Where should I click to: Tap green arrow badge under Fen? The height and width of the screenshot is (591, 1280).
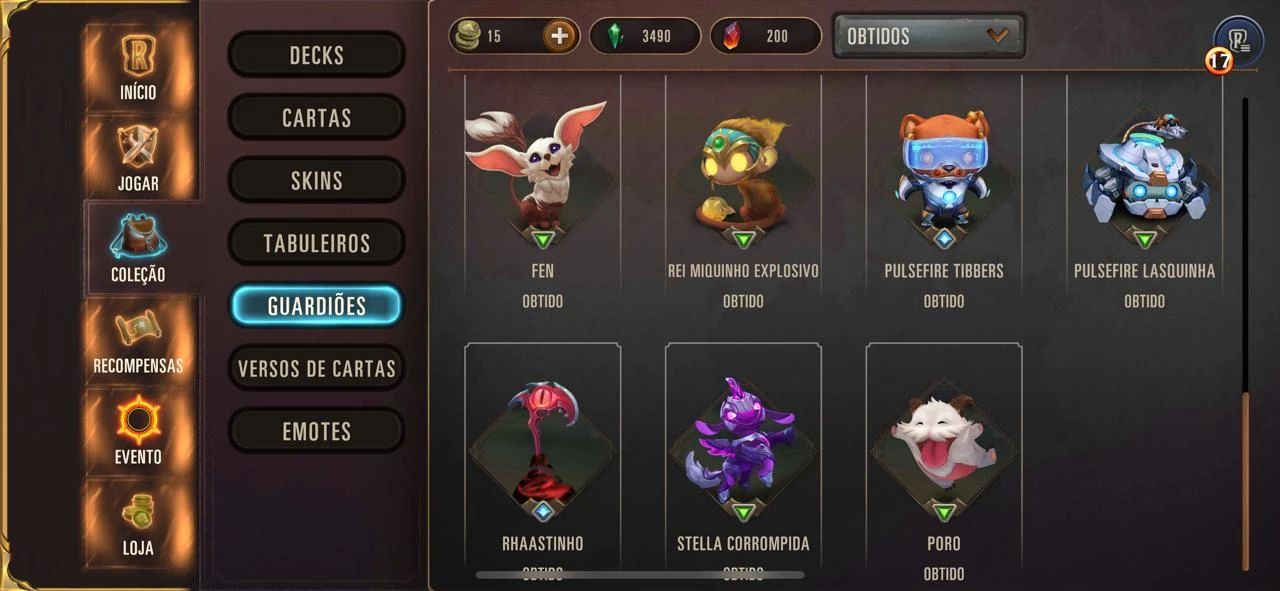point(543,240)
